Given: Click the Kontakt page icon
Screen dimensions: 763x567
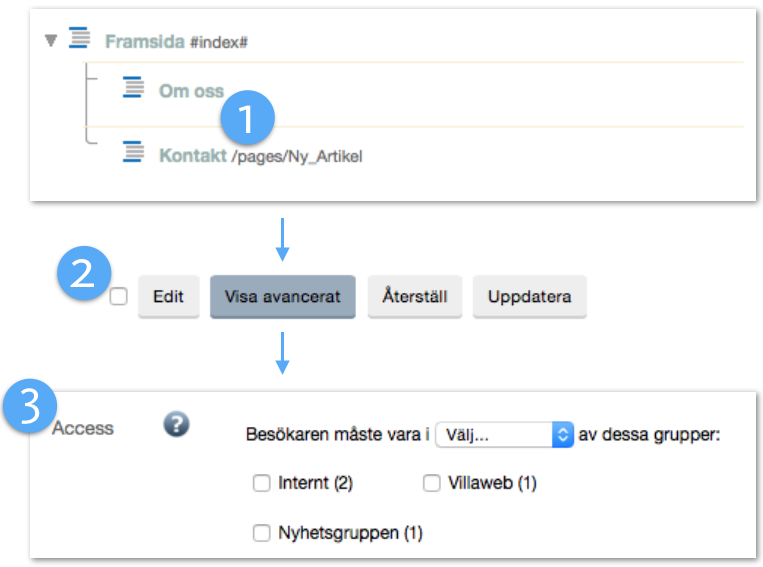Looking at the screenshot, I should click(x=133, y=152).
